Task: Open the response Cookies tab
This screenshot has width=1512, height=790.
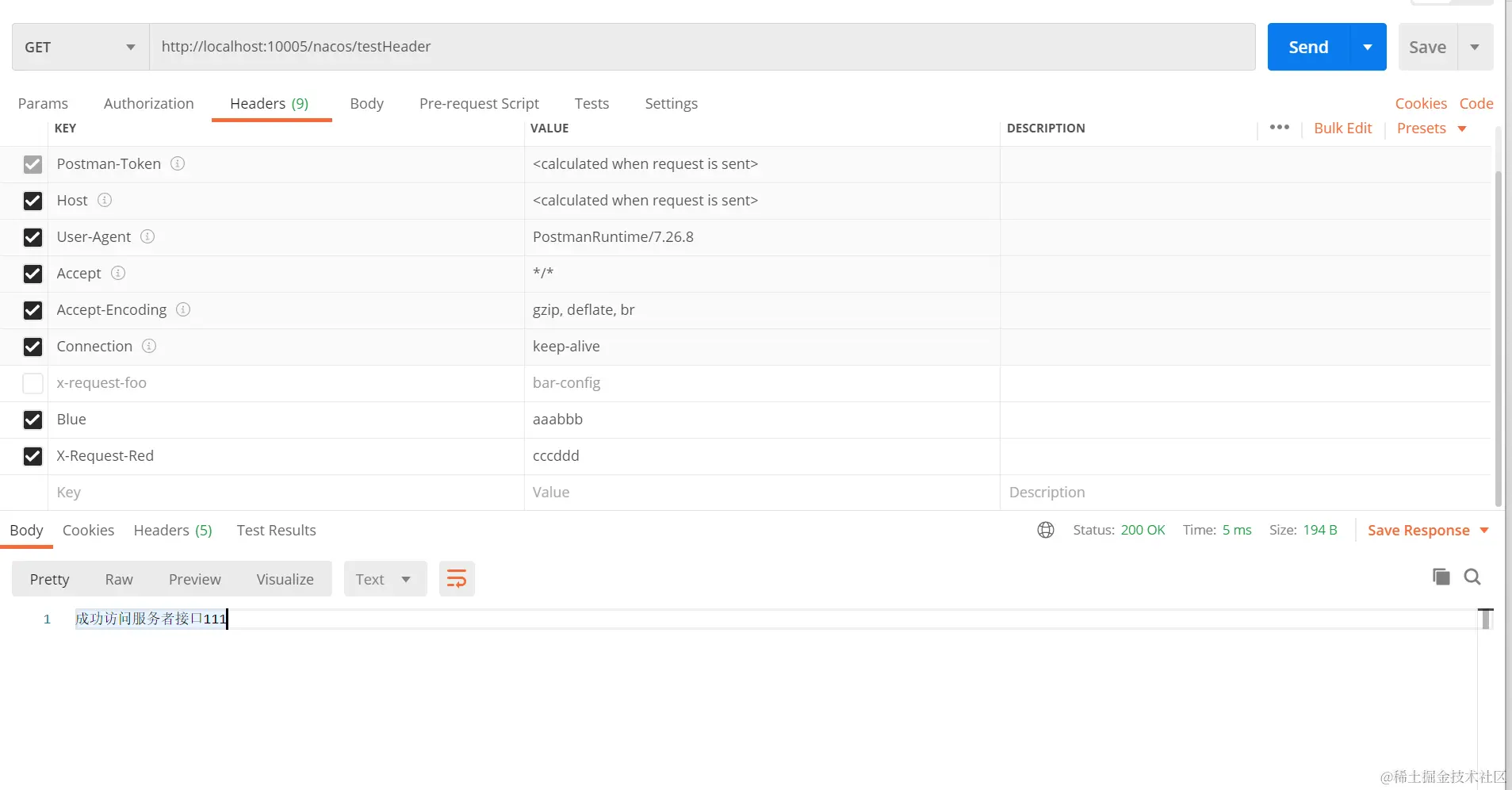Action: [88, 530]
